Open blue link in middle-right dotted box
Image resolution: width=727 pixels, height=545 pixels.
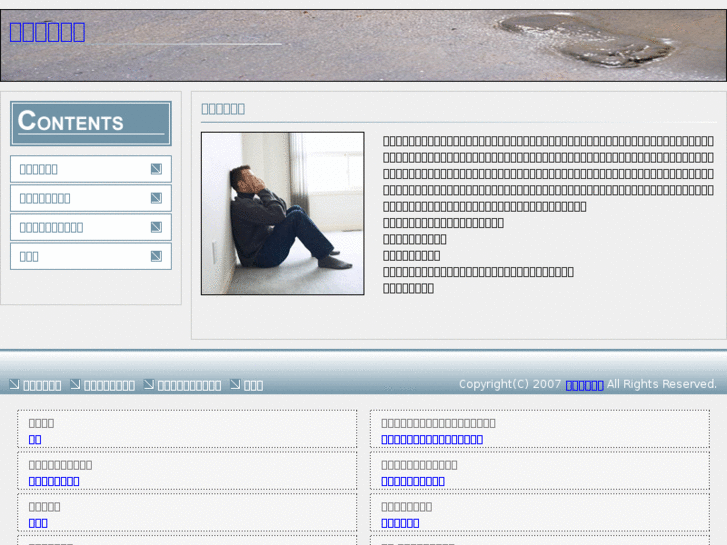[413, 481]
